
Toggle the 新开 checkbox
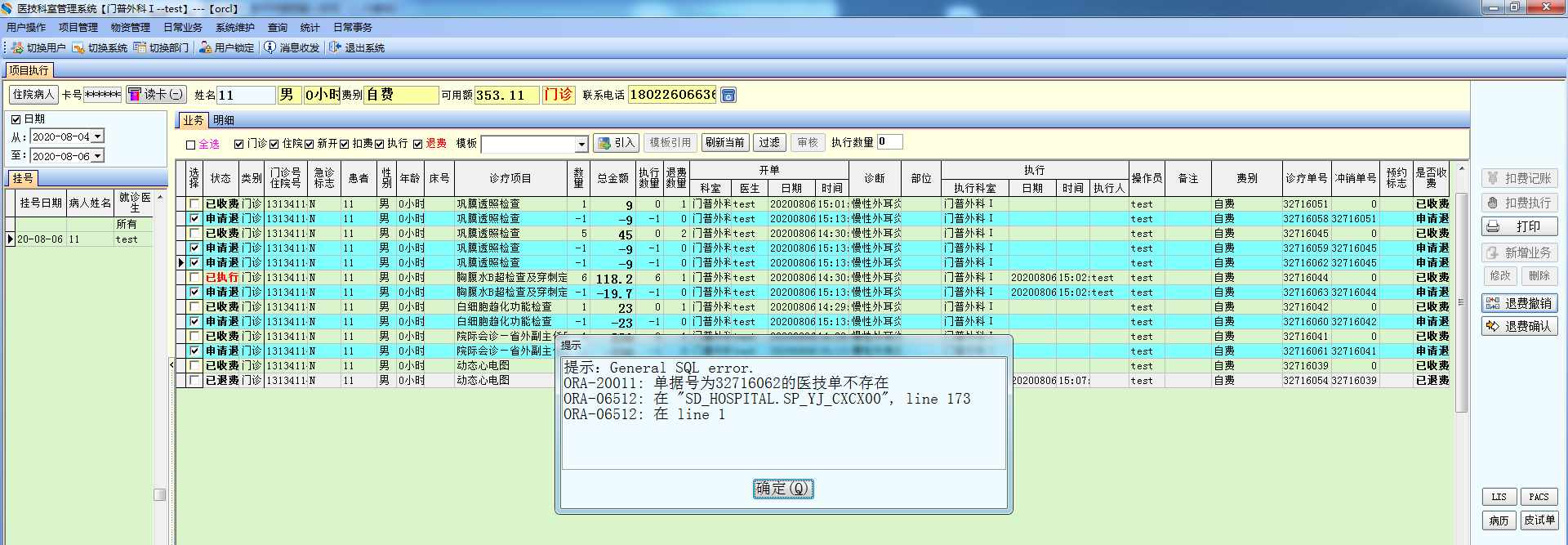(x=310, y=144)
